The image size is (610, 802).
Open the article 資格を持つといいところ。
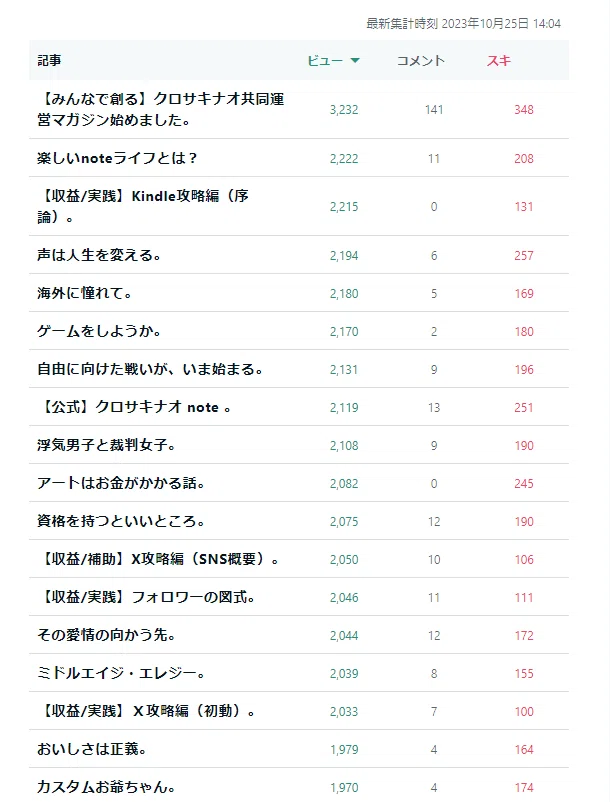(x=121, y=521)
